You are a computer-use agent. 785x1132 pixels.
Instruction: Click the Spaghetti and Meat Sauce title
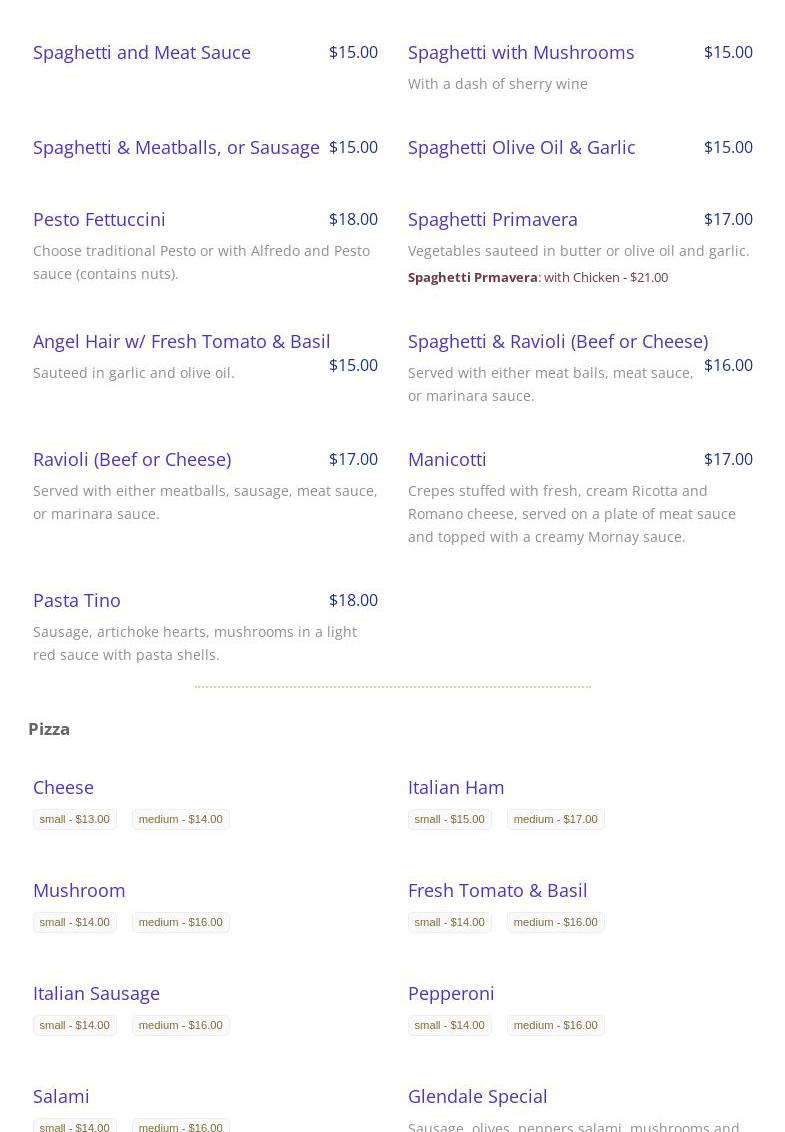click(142, 52)
